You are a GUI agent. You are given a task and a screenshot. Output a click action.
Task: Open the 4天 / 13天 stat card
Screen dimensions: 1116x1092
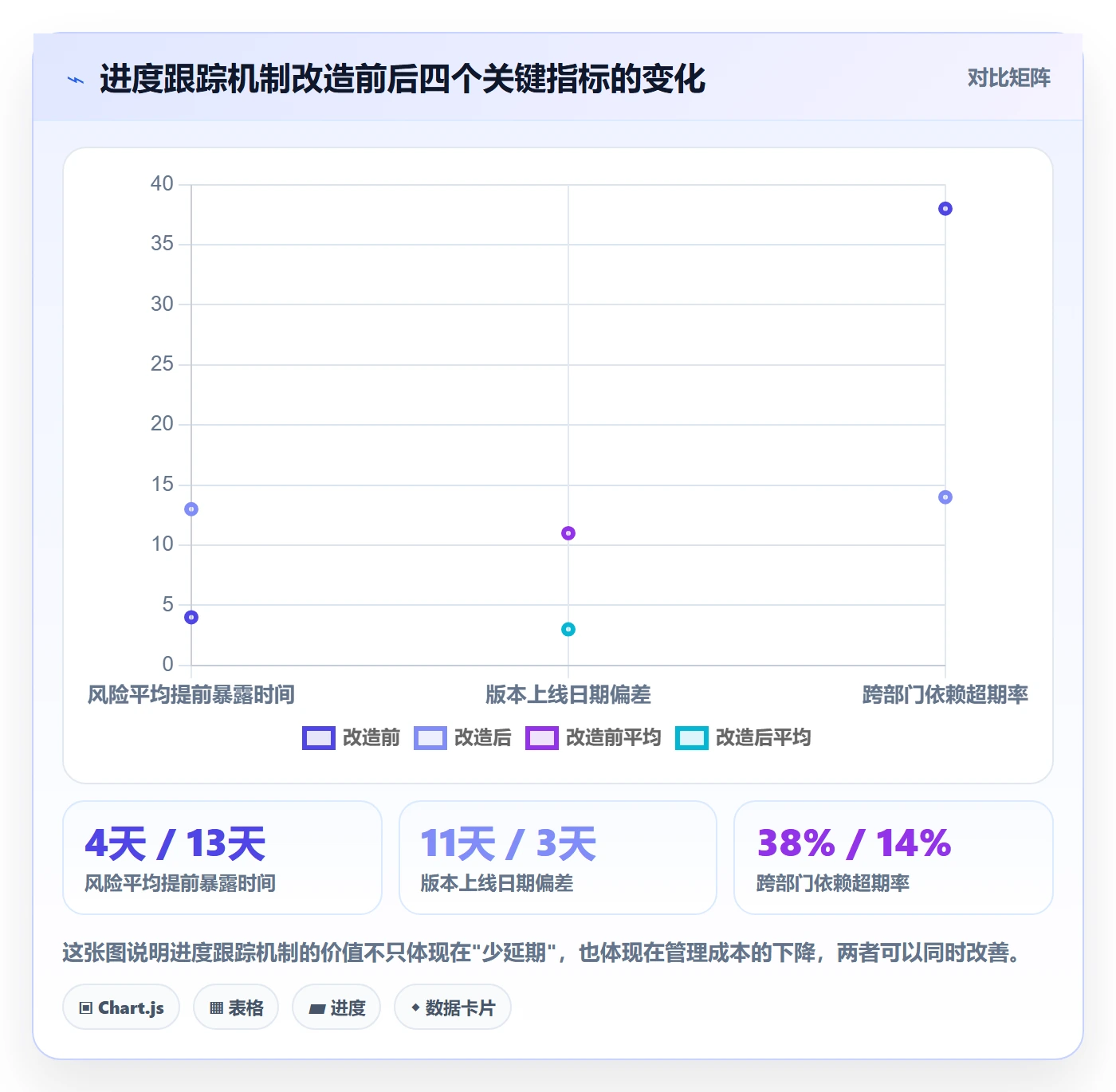[x=222, y=858]
